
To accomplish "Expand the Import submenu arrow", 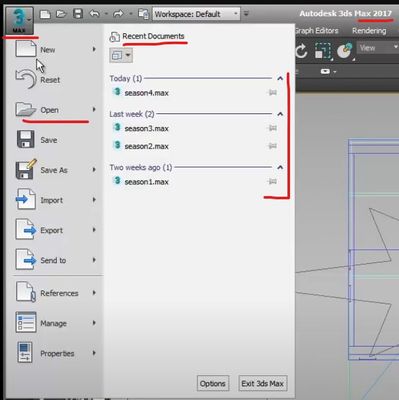I will 94,200.
